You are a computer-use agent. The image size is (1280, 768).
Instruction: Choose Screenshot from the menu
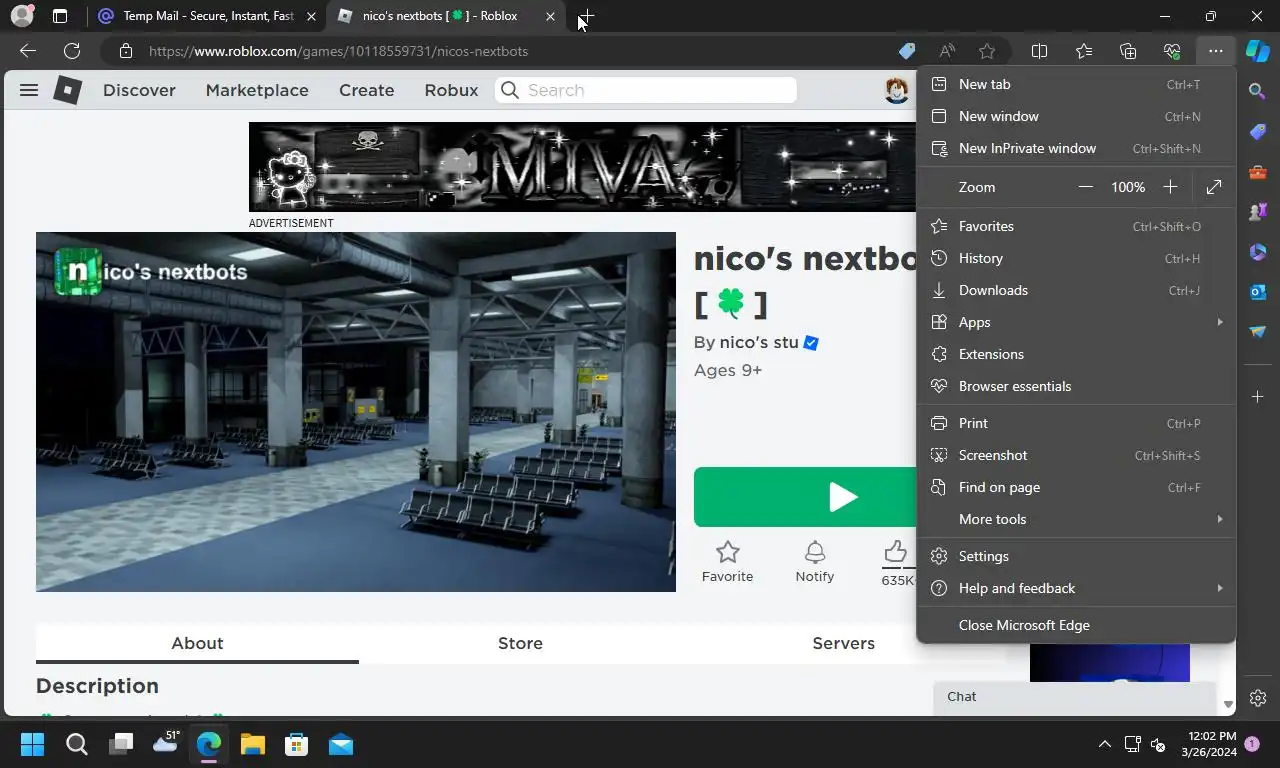[x=1076, y=455]
